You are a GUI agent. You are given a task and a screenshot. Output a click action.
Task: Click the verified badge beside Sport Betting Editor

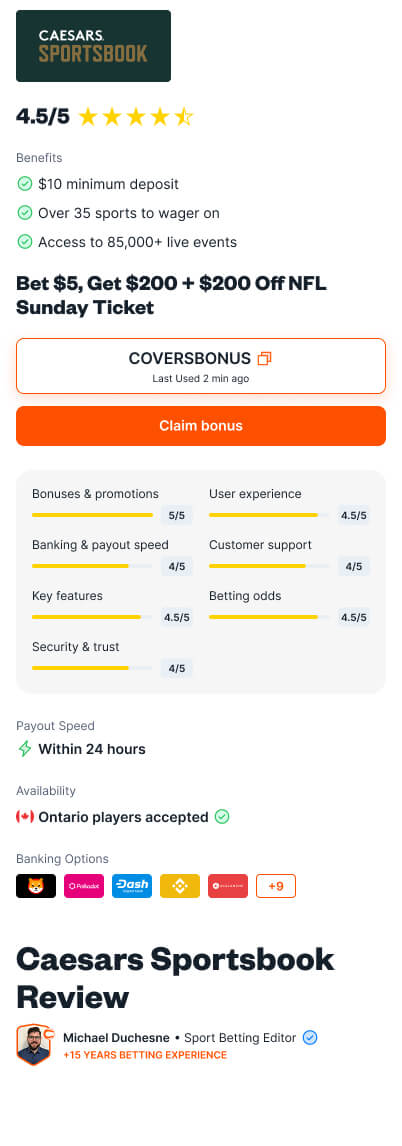pyautogui.click(x=310, y=1038)
